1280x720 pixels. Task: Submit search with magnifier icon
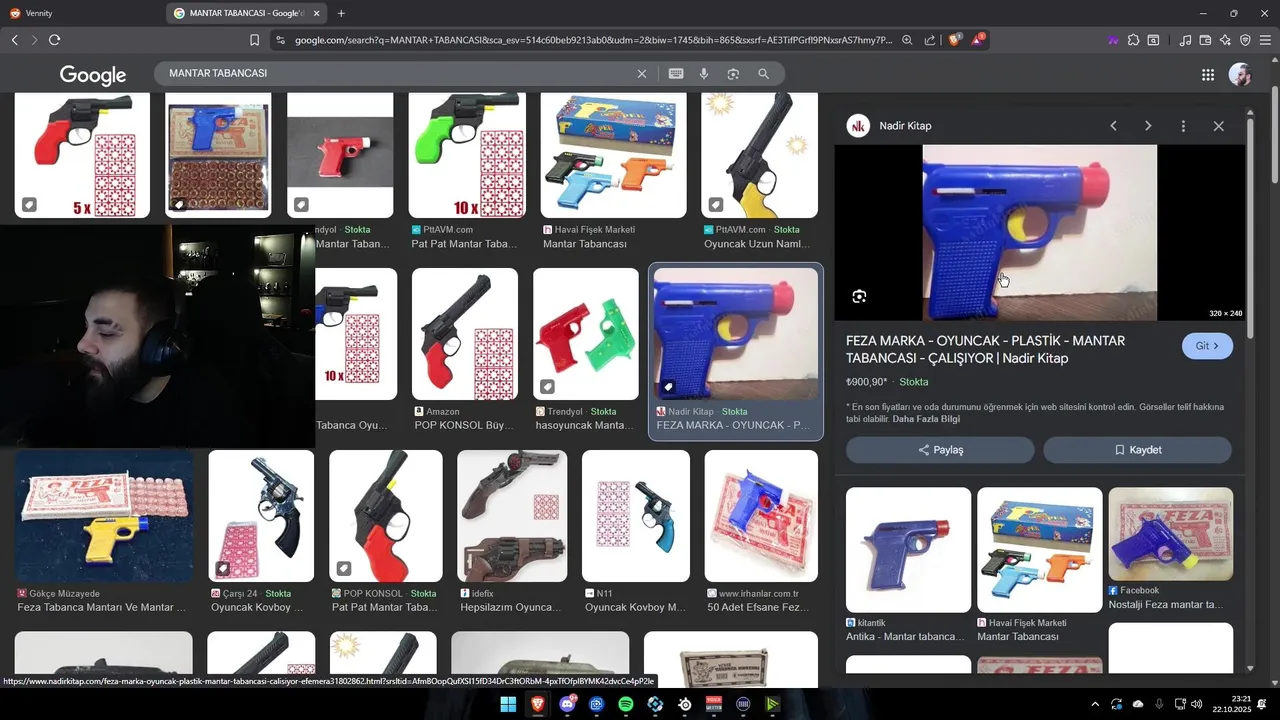click(x=763, y=73)
